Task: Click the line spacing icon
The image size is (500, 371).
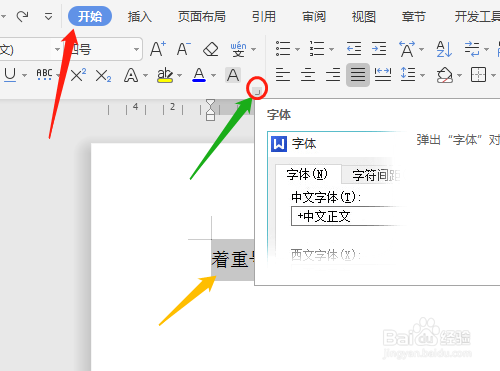Action: point(408,75)
